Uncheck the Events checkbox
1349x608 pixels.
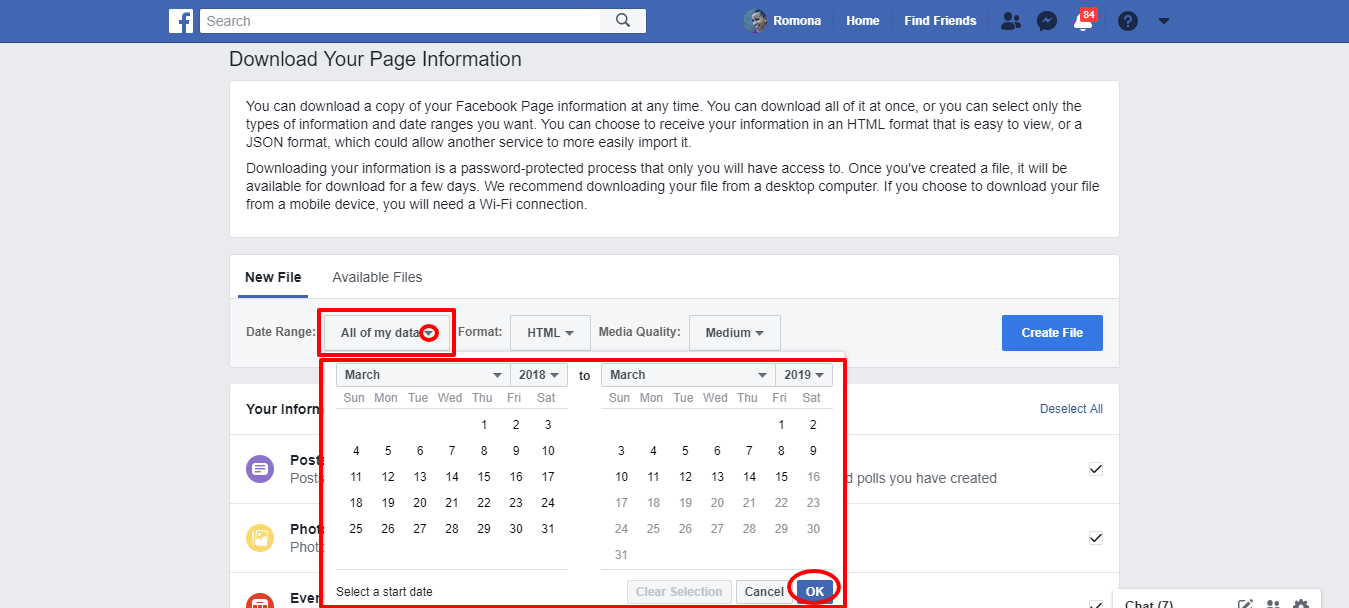pos(1096,604)
